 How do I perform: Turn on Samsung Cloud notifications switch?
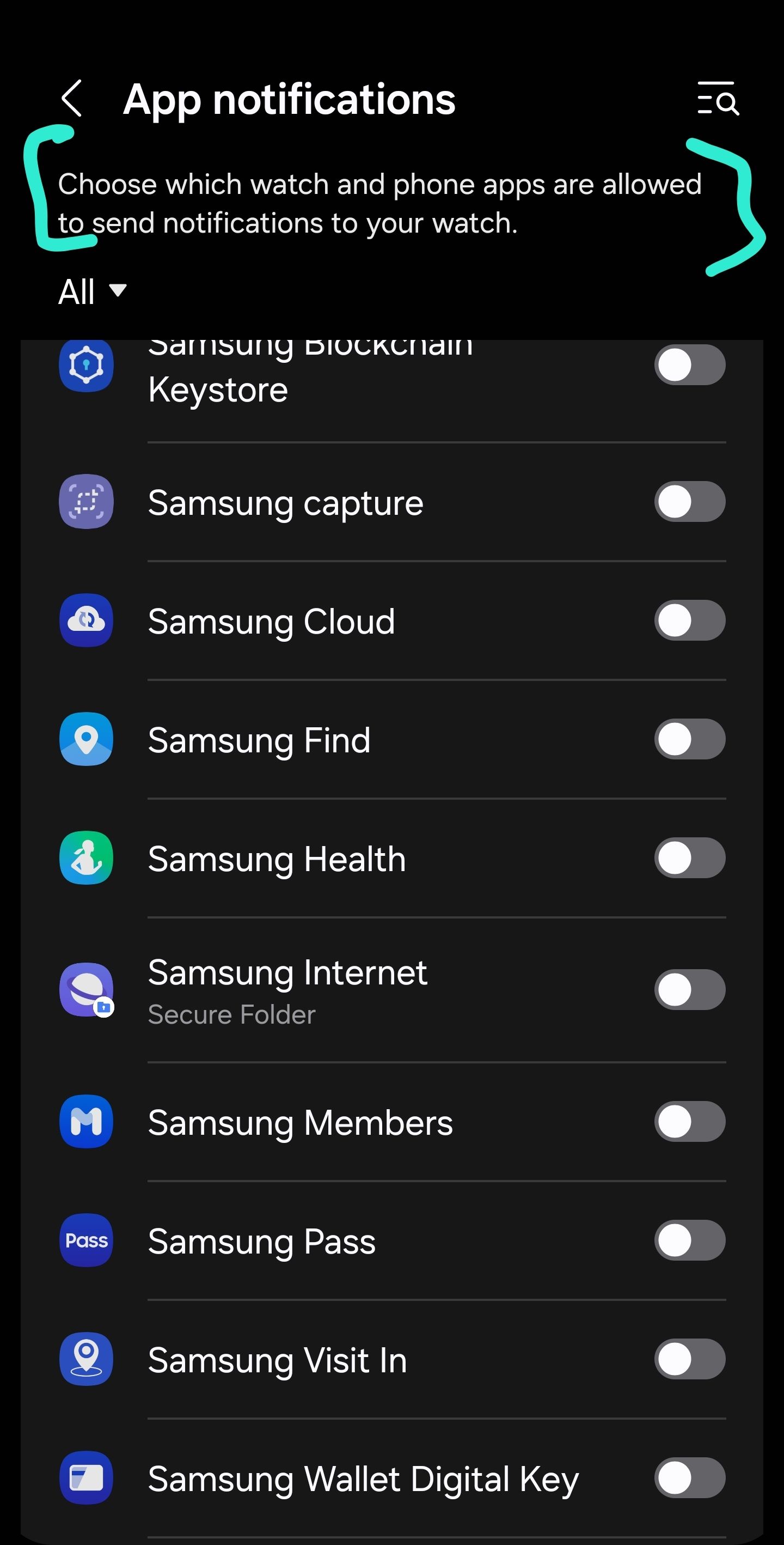(689, 620)
